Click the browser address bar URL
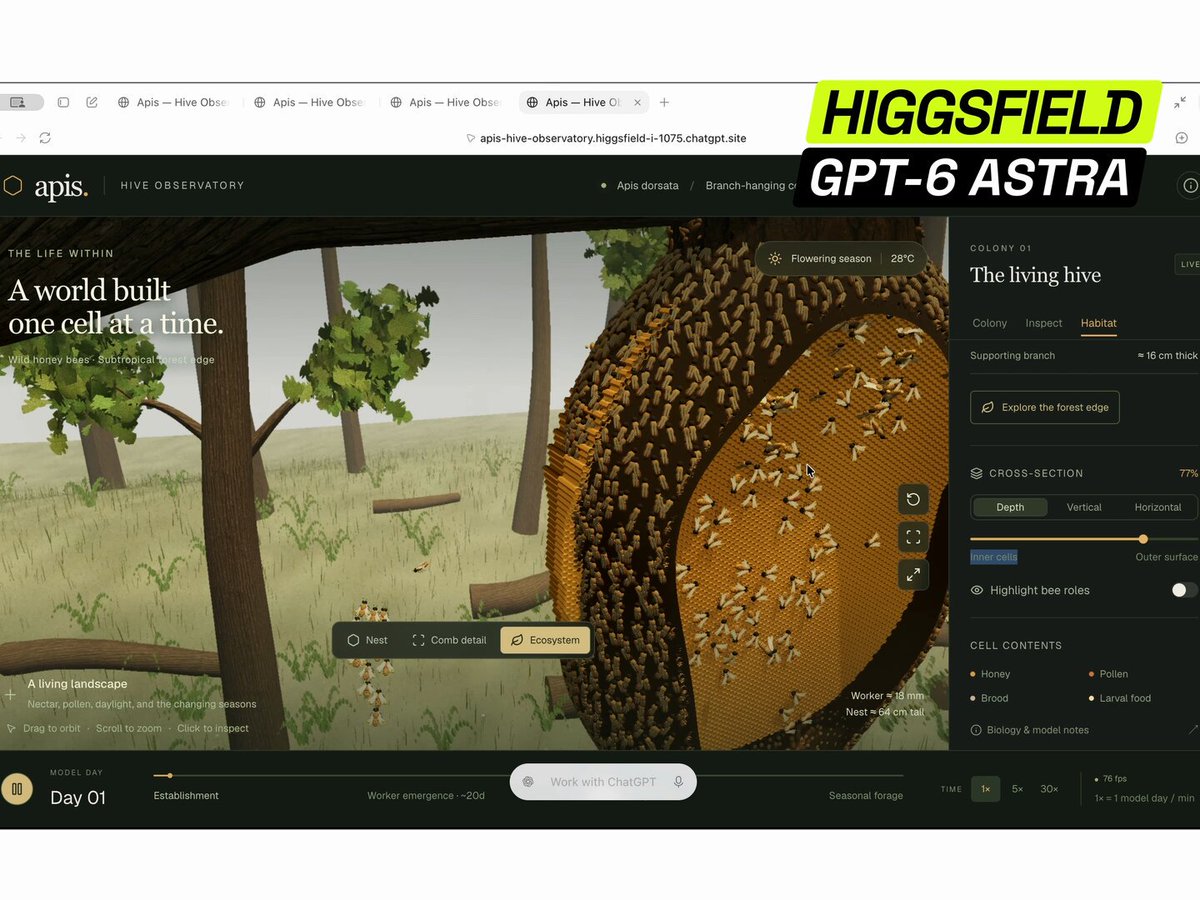This screenshot has width=1200, height=900. [613, 138]
